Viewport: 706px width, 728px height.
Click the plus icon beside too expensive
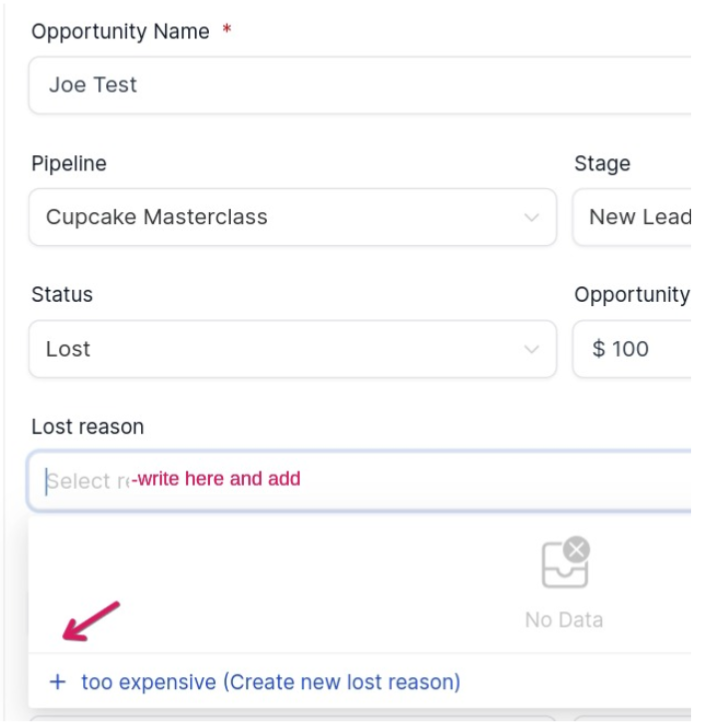pyautogui.click(x=58, y=682)
